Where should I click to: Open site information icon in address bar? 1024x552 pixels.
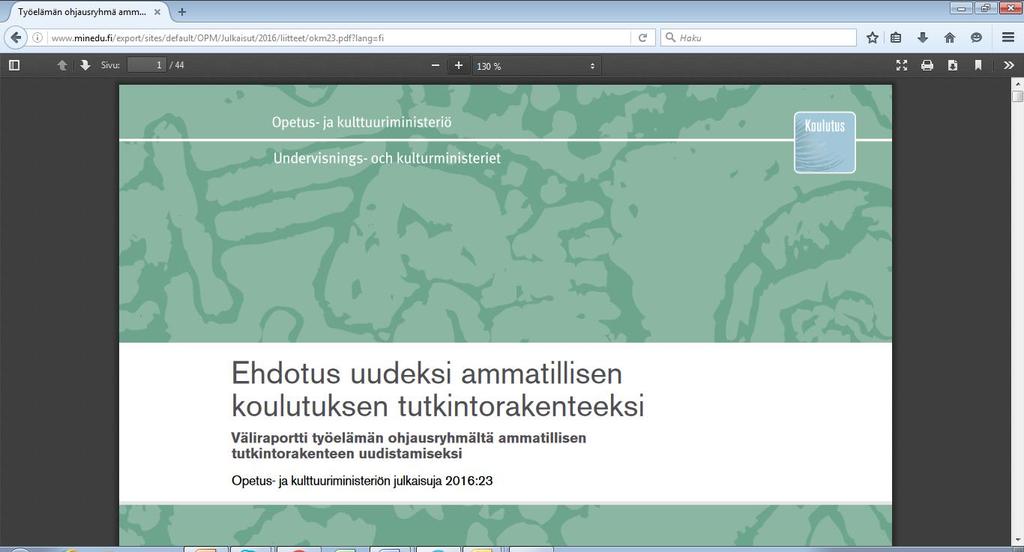37,38
